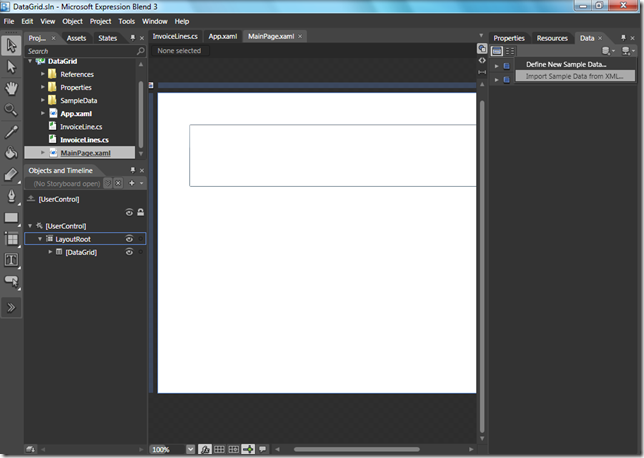This screenshot has width=644, height=458.
Task: Click the Add sample data source icon
Action: point(607,51)
